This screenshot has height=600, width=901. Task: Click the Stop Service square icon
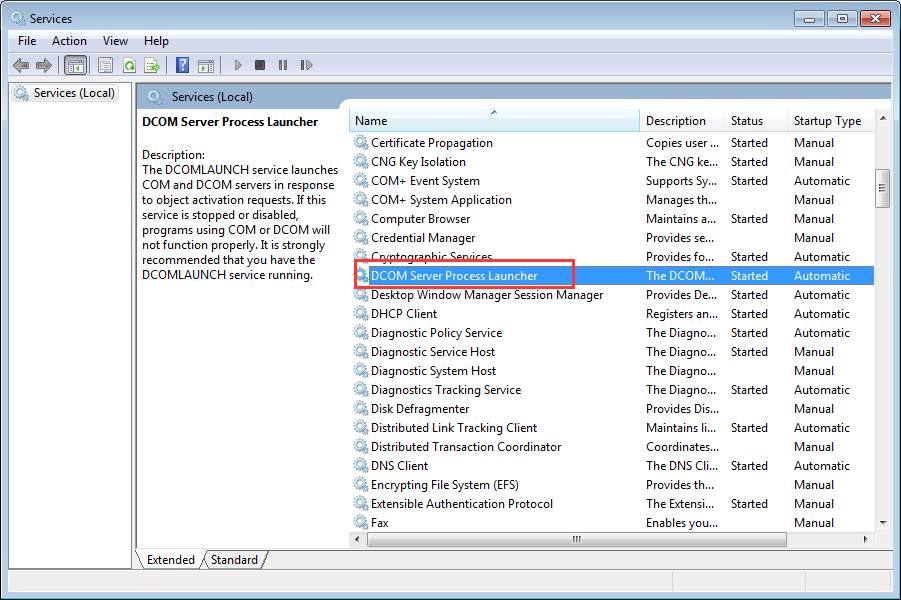pos(260,65)
